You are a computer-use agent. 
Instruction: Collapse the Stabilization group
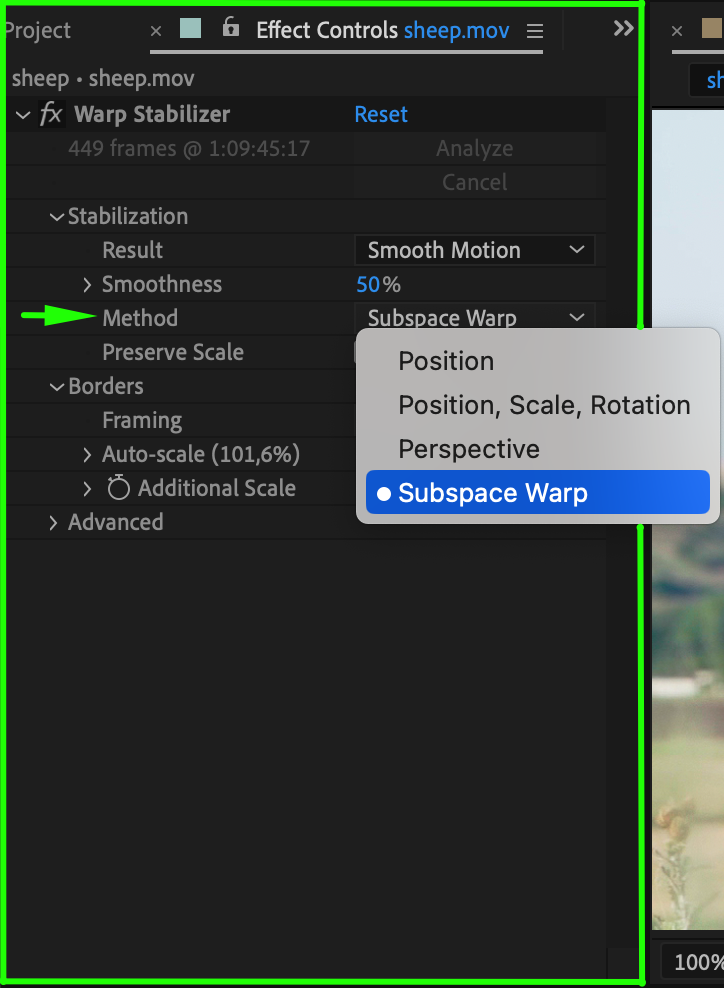click(x=56, y=217)
